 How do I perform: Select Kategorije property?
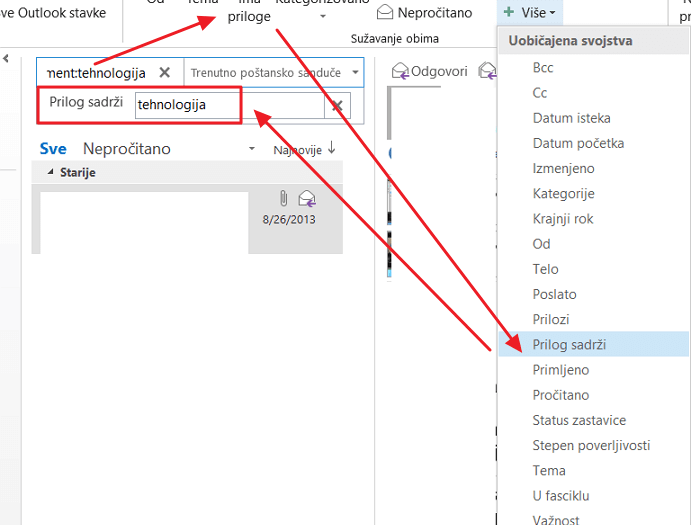pyautogui.click(x=563, y=193)
